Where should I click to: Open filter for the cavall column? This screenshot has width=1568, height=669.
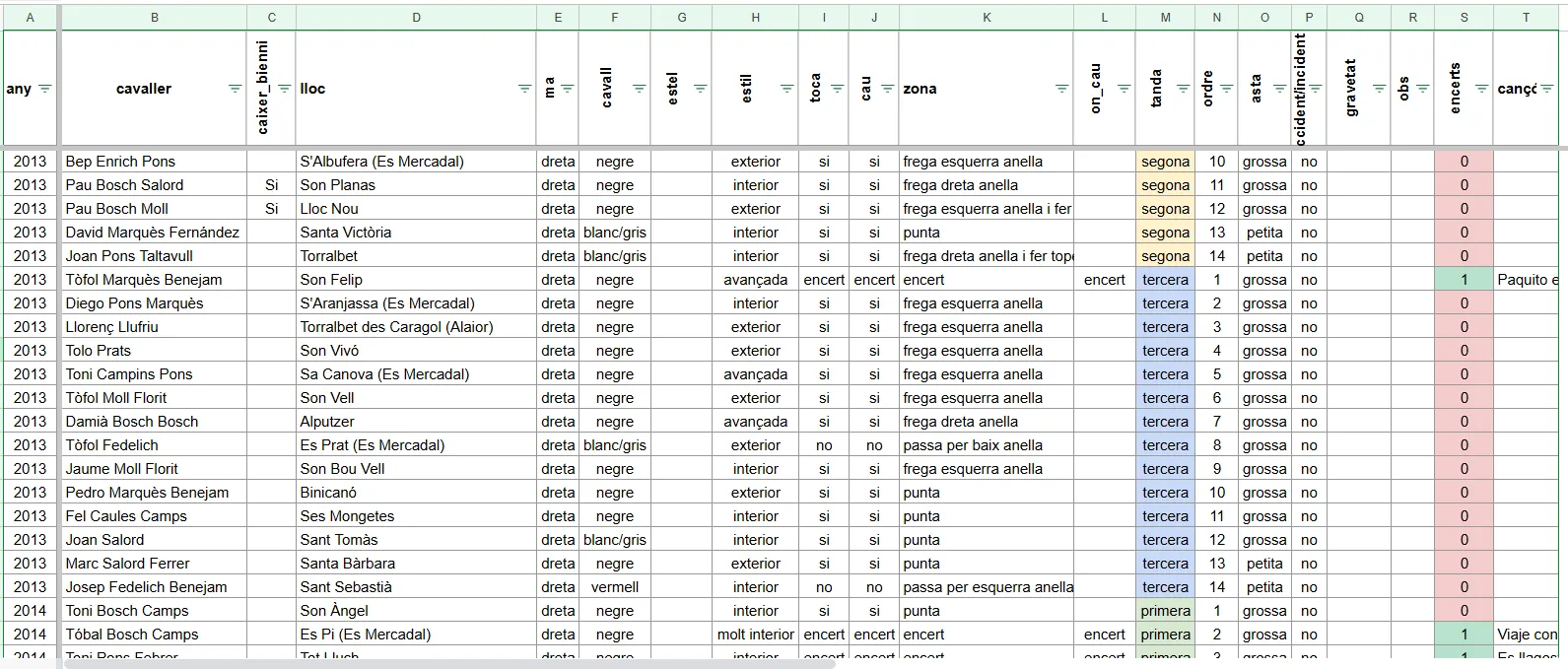pyautogui.click(x=639, y=89)
